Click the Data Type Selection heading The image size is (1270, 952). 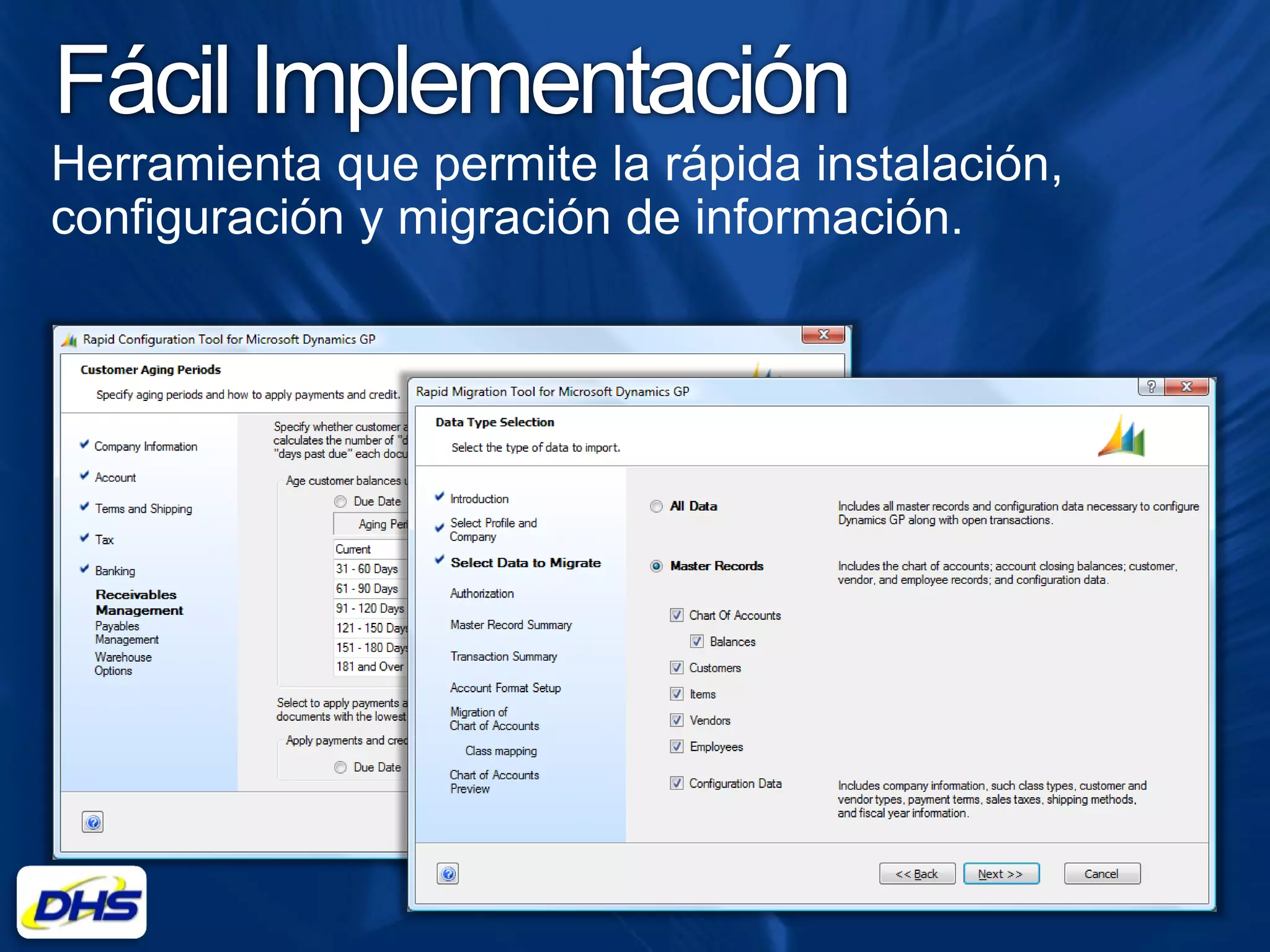coord(495,422)
